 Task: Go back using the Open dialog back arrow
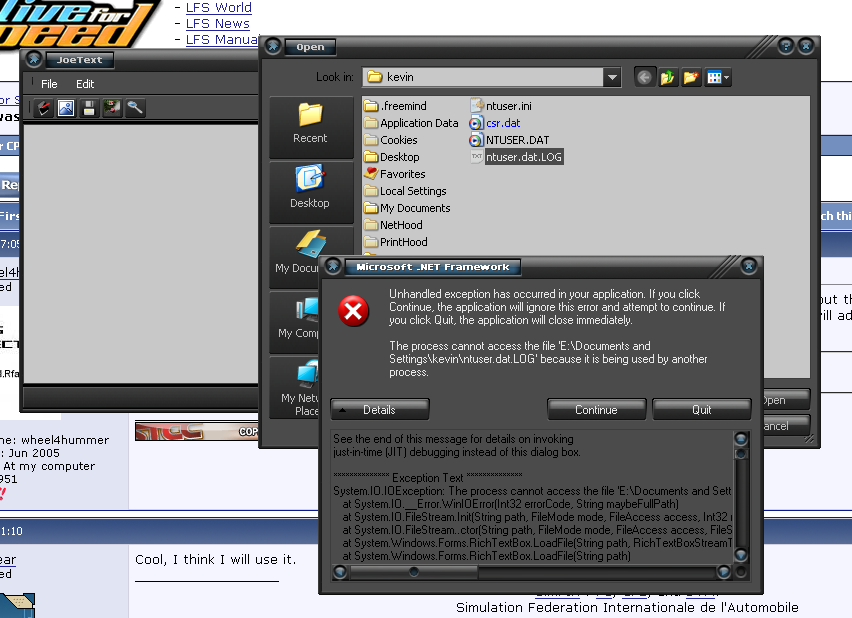pos(644,78)
